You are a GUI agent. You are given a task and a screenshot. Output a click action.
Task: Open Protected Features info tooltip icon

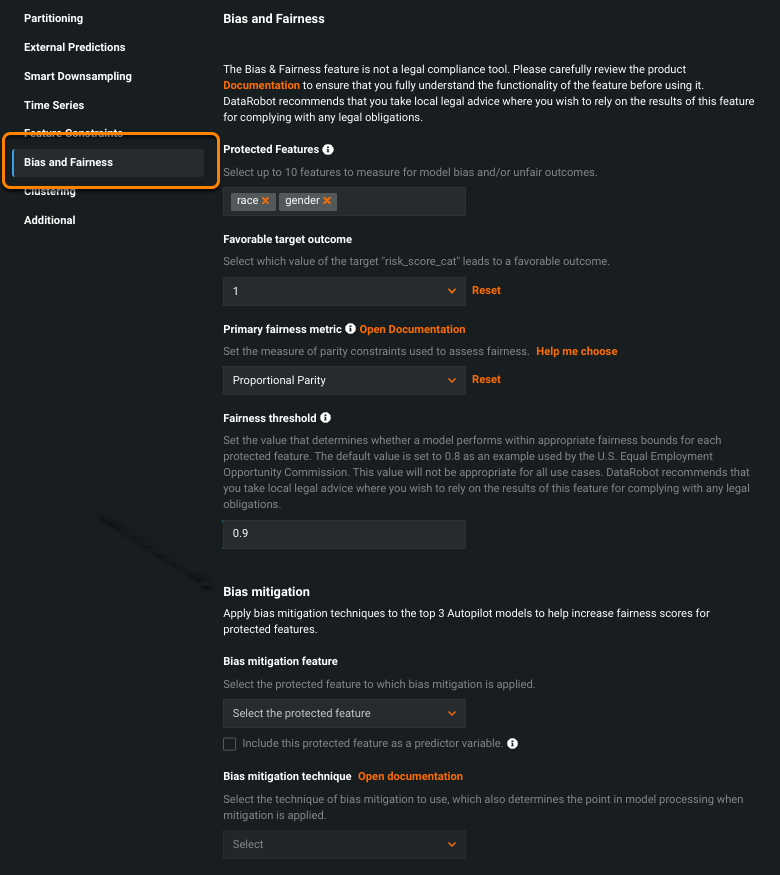coord(328,149)
